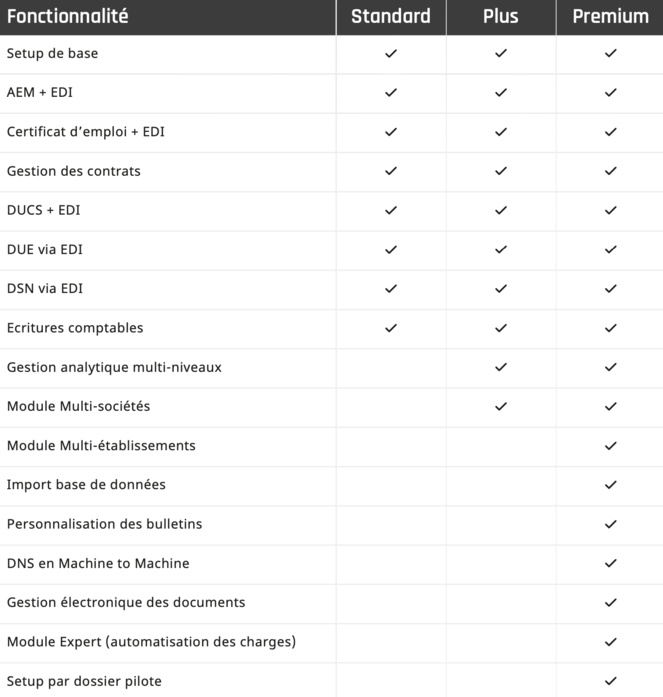Click the Standard checkmark for Setup de base
The width and height of the screenshot is (663, 697).
click(391, 53)
